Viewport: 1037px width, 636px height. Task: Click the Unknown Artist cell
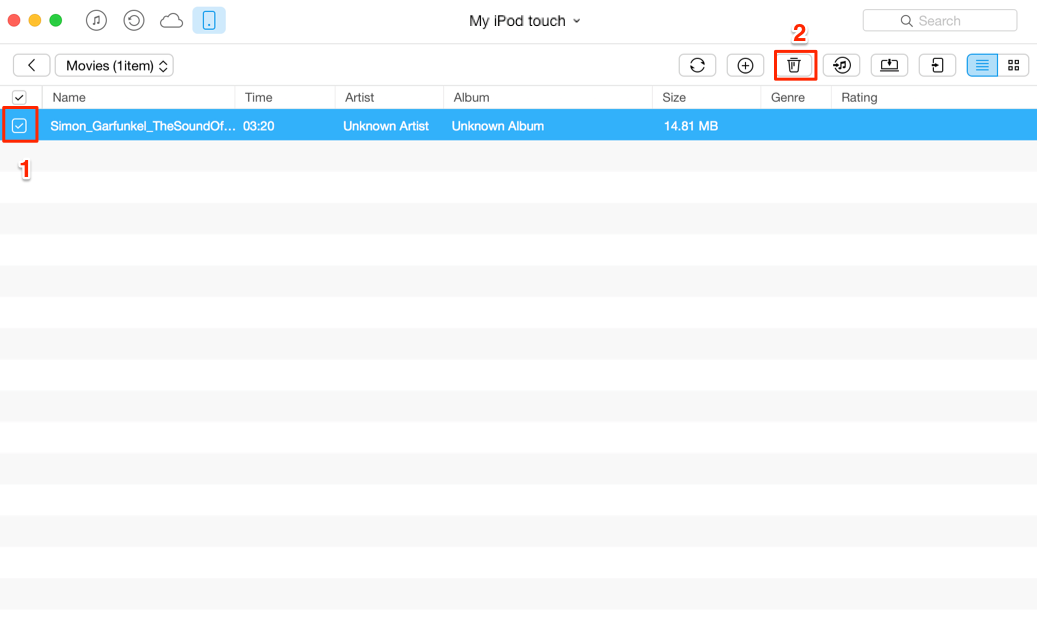(x=386, y=126)
